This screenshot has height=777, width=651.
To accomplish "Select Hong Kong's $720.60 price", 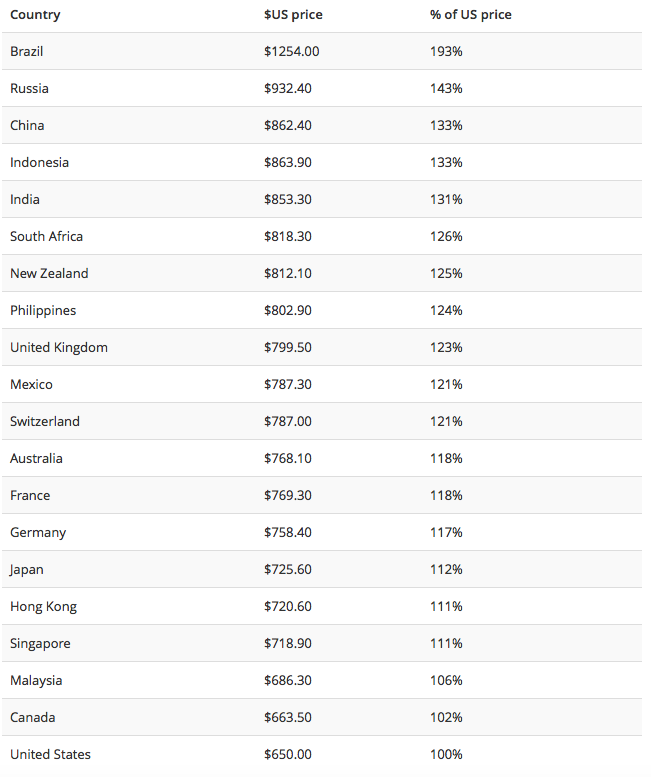I will [288, 606].
